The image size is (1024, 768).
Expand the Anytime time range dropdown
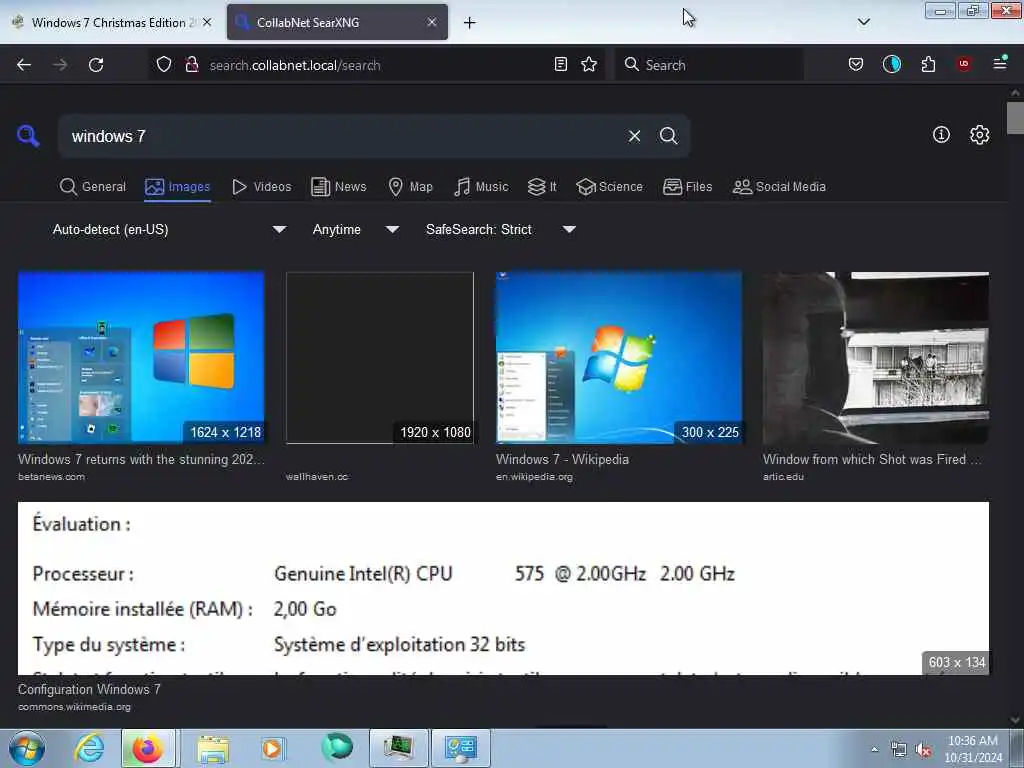click(356, 229)
